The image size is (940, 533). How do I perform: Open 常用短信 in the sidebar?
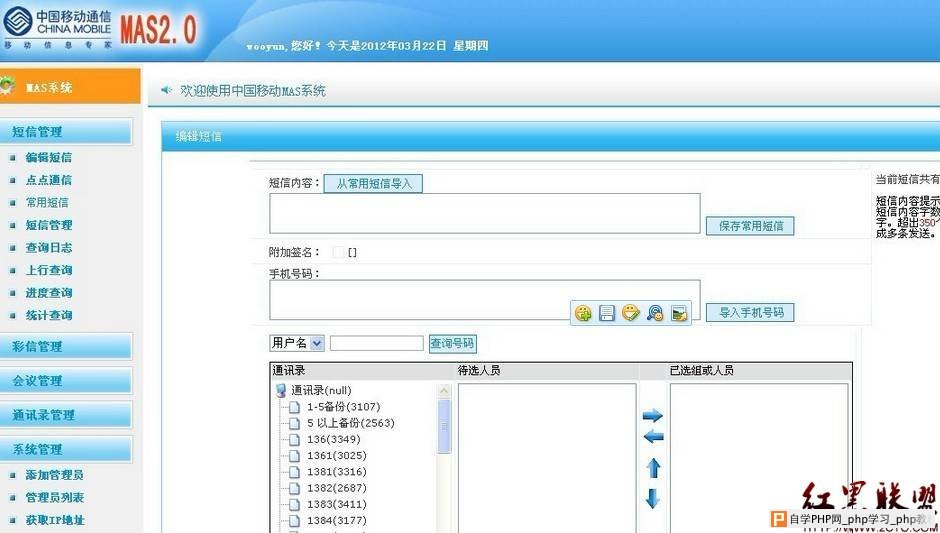47,203
